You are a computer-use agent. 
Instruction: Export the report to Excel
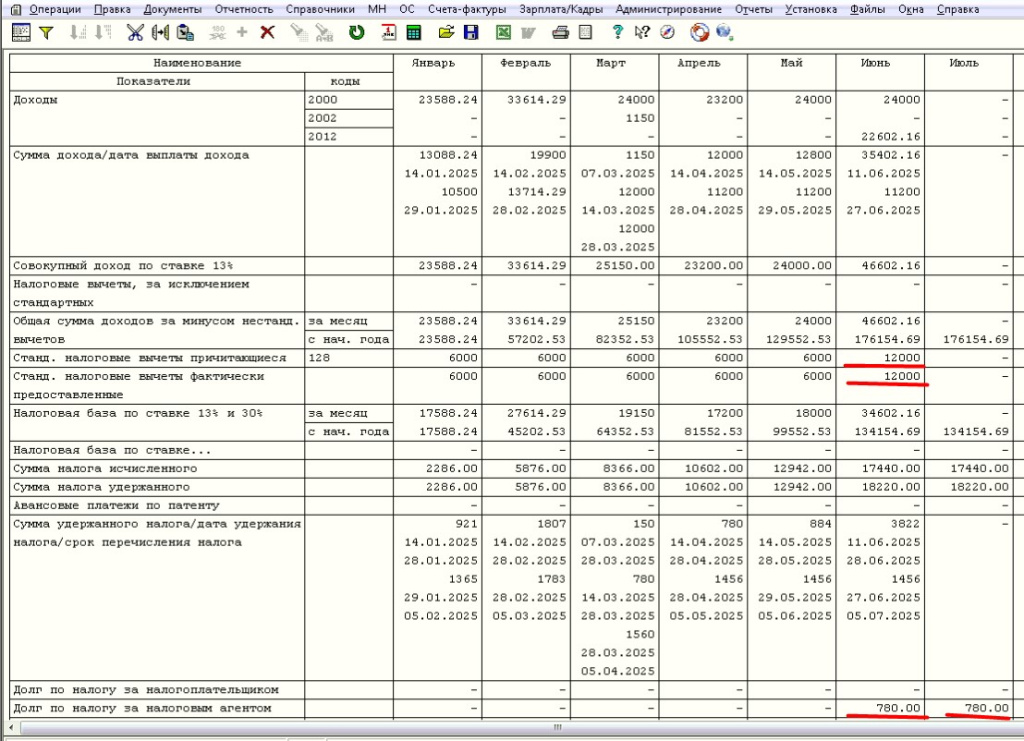[x=503, y=33]
